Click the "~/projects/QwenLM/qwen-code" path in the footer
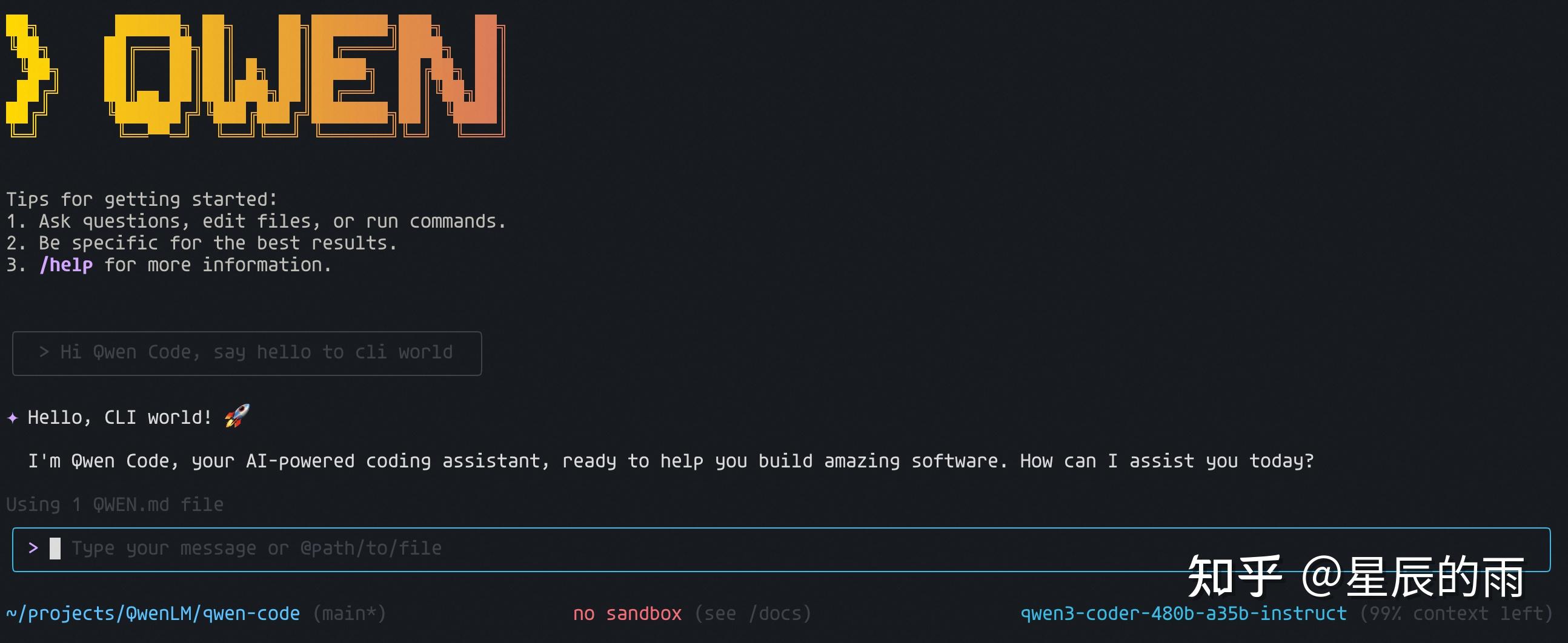Viewport: 1568px width, 643px height. click(x=153, y=613)
